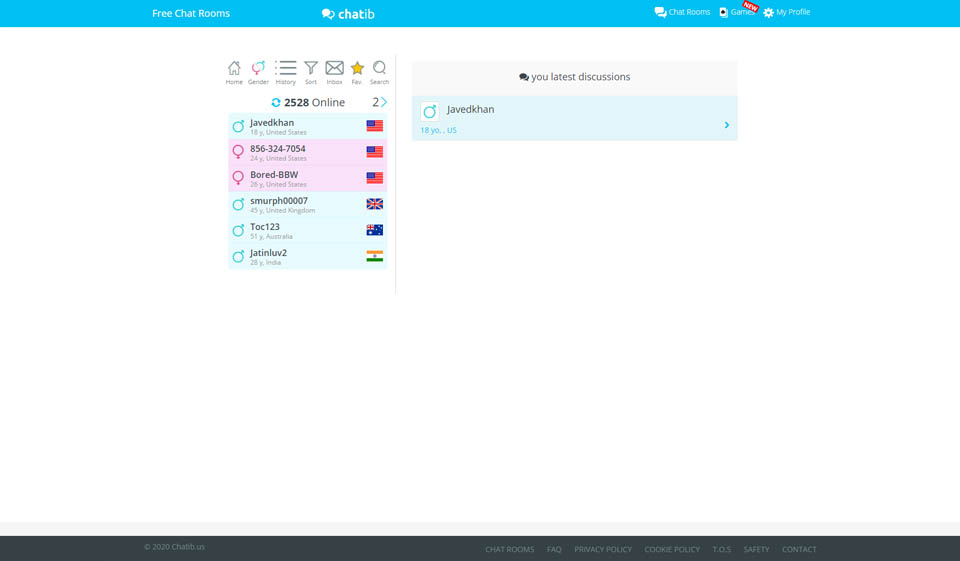Expand Javedkhan discussion with the chevron
This screenshot has width=960, height=561.
coord(726,125)
